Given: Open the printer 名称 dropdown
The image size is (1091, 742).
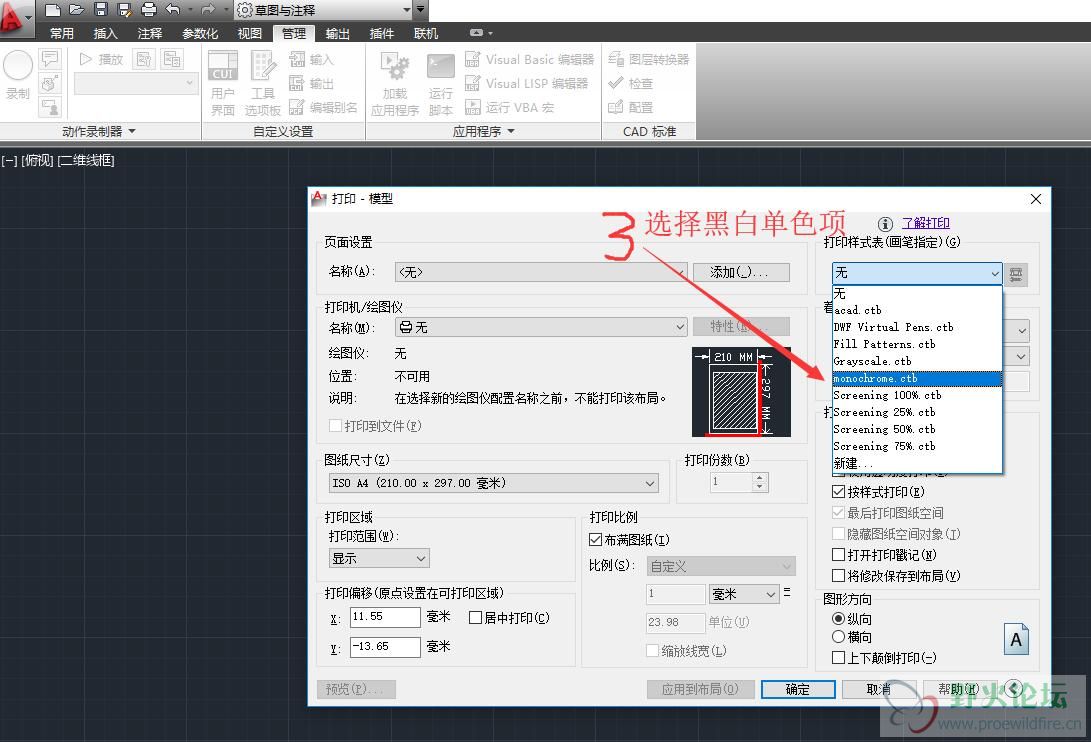Looking at the screenshot, I should [541, 326].
